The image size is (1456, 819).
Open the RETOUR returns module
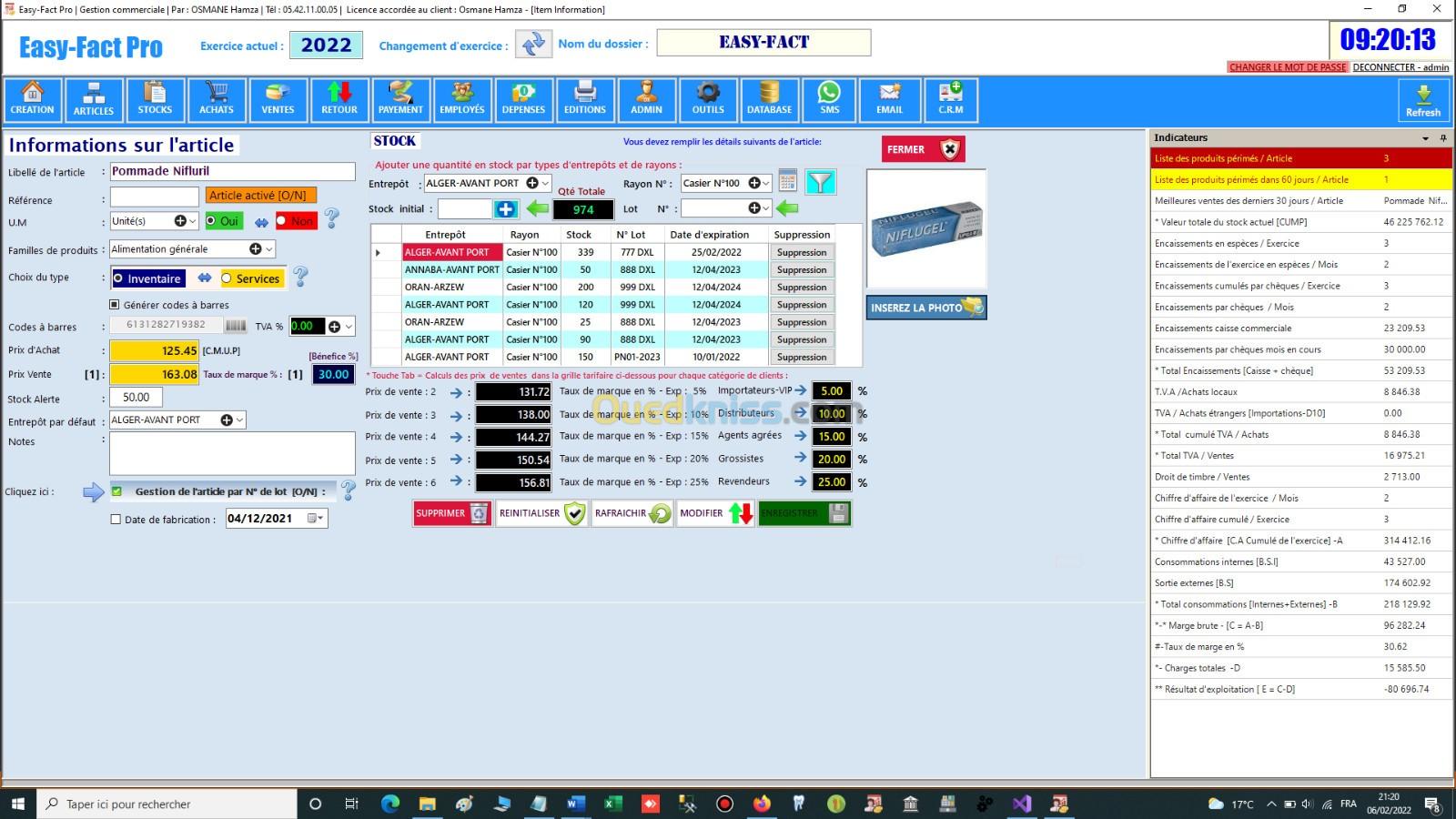pyautogui.click(x=339, y=99)
